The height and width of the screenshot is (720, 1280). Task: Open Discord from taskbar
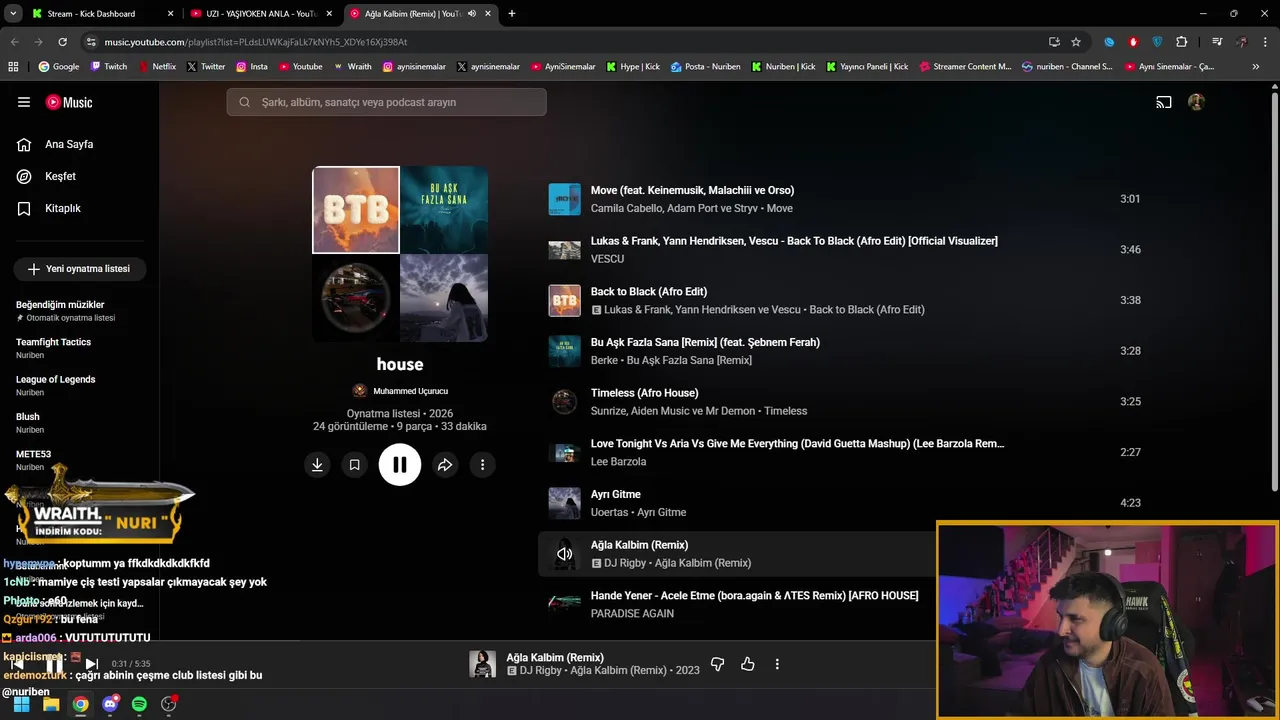click(x=110, y=704)
